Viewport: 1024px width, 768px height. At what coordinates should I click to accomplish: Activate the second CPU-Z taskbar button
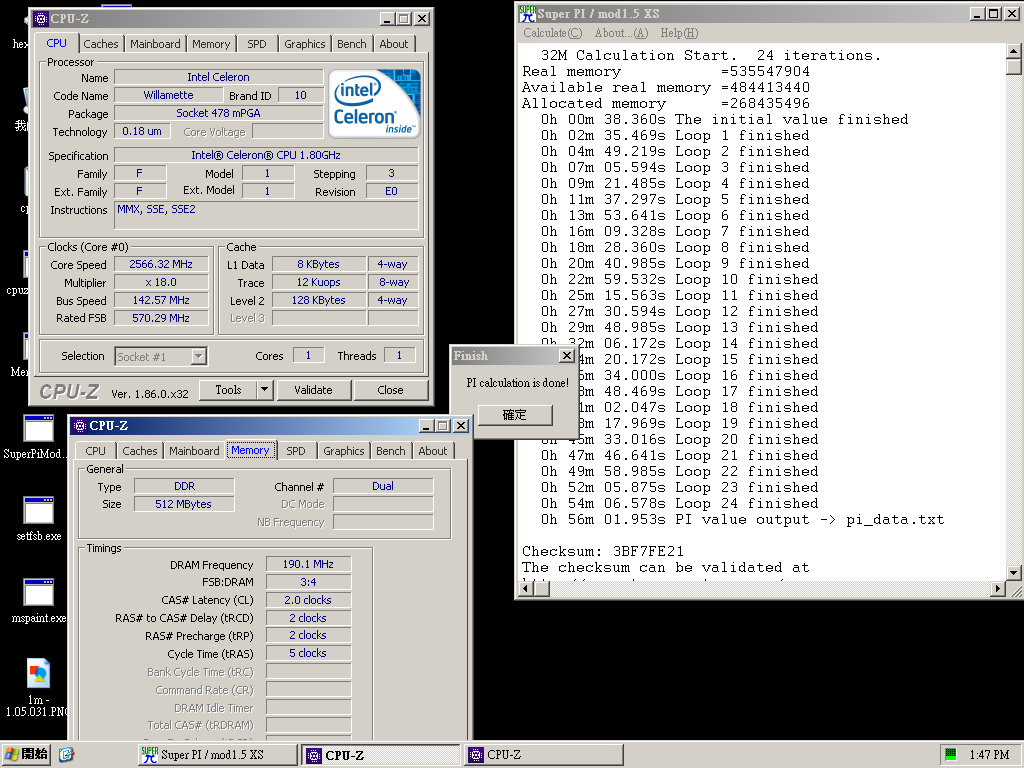543,755
